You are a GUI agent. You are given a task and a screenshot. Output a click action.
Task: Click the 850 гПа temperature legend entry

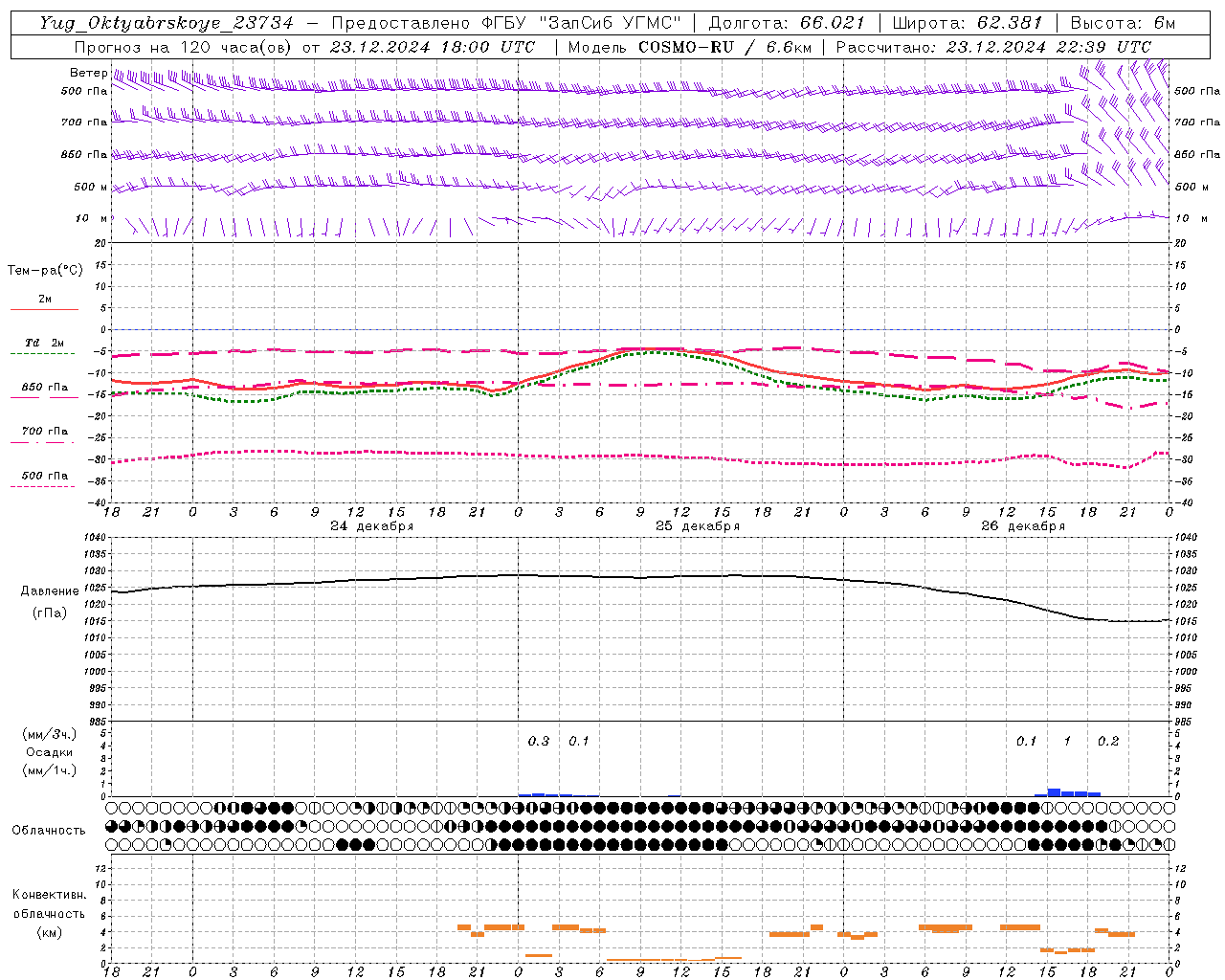(x=44, y=388)
